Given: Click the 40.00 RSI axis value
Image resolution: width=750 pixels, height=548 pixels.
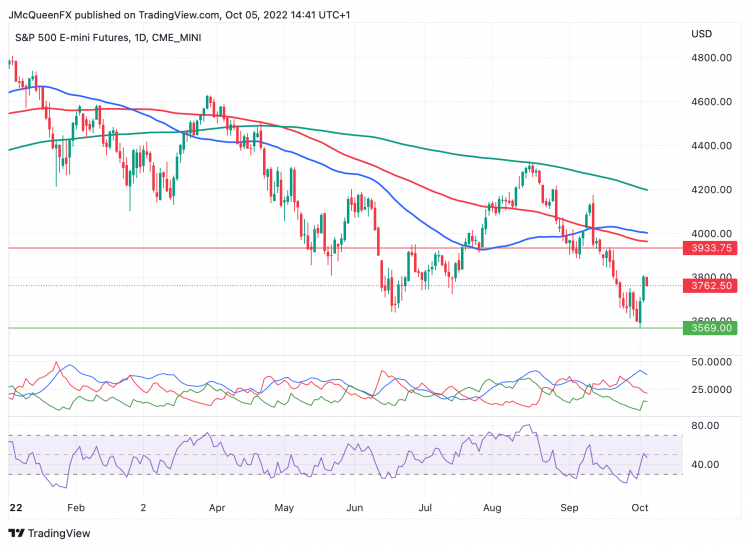Looking at the screenshot, I should 705,465.
